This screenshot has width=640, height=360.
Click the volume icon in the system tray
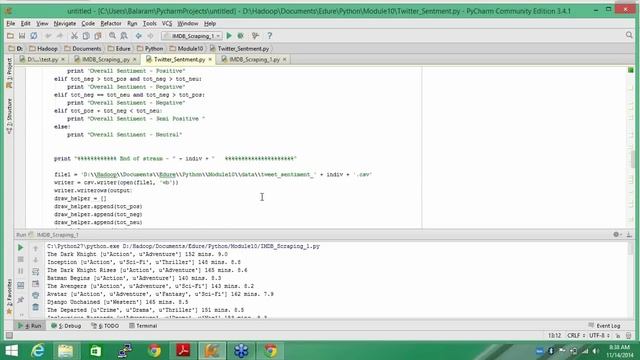(596, 351)
